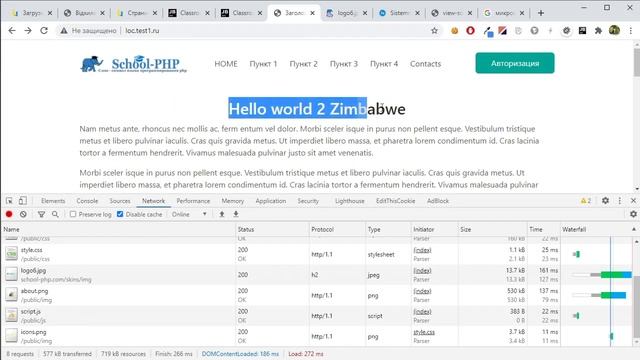Click the Авторизация button
640x360 pixels.
515,63
